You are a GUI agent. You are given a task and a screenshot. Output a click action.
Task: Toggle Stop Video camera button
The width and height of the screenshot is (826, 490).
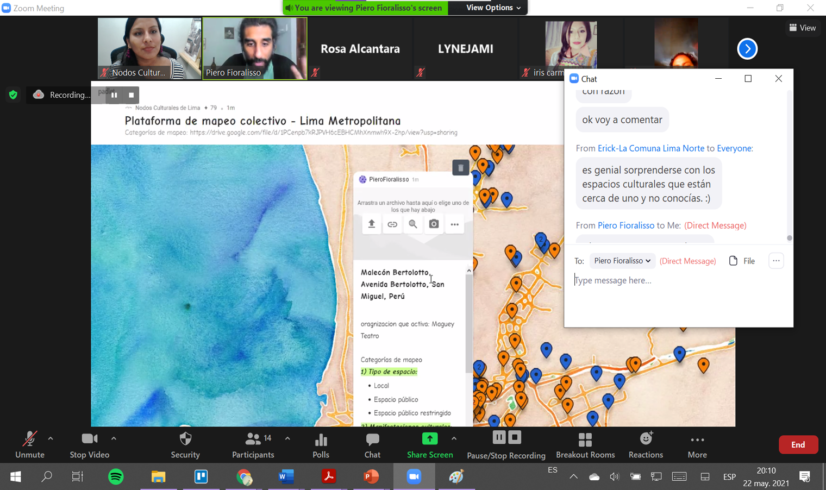91,443
